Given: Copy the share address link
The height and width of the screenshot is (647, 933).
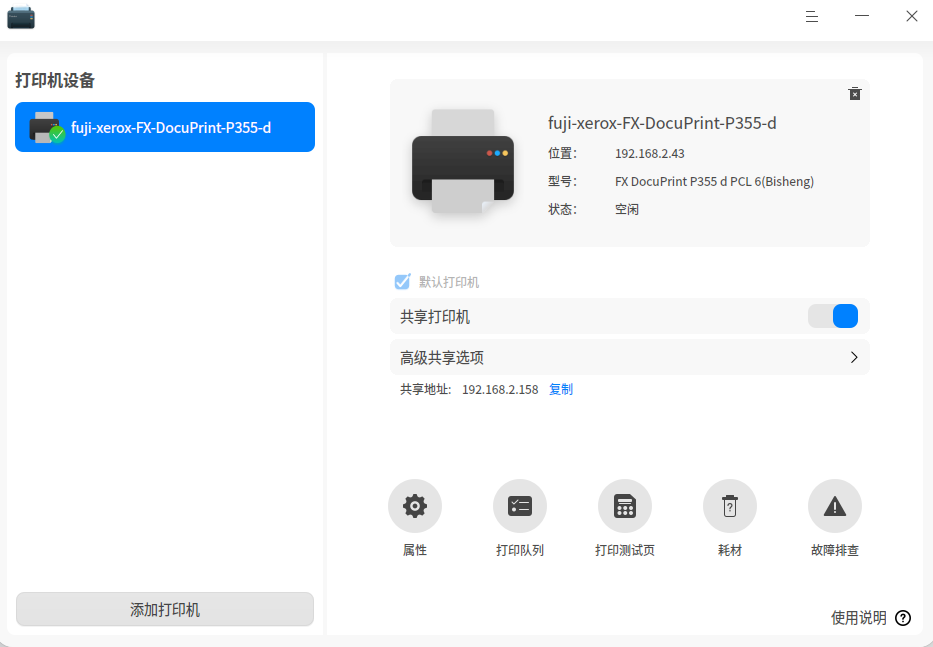Looking at the screenshot, I should pyautogui.click(x=561, y=389).
